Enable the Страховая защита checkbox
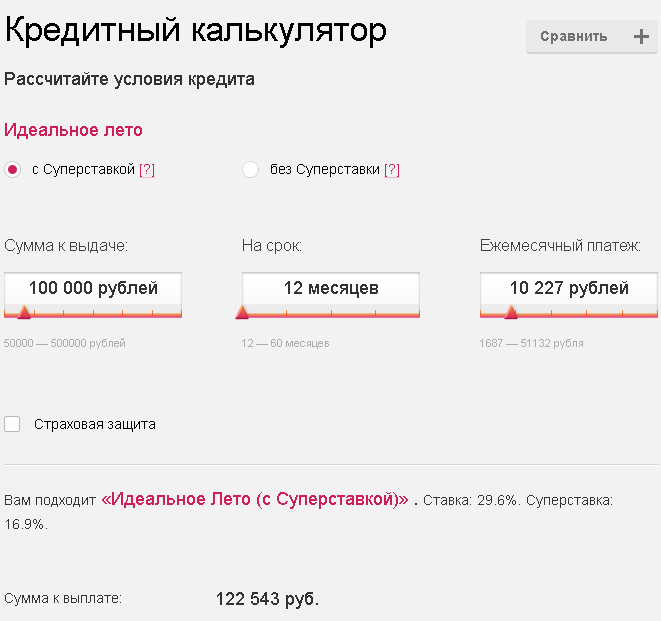This screenshot has height=621, width=661. 13,424
